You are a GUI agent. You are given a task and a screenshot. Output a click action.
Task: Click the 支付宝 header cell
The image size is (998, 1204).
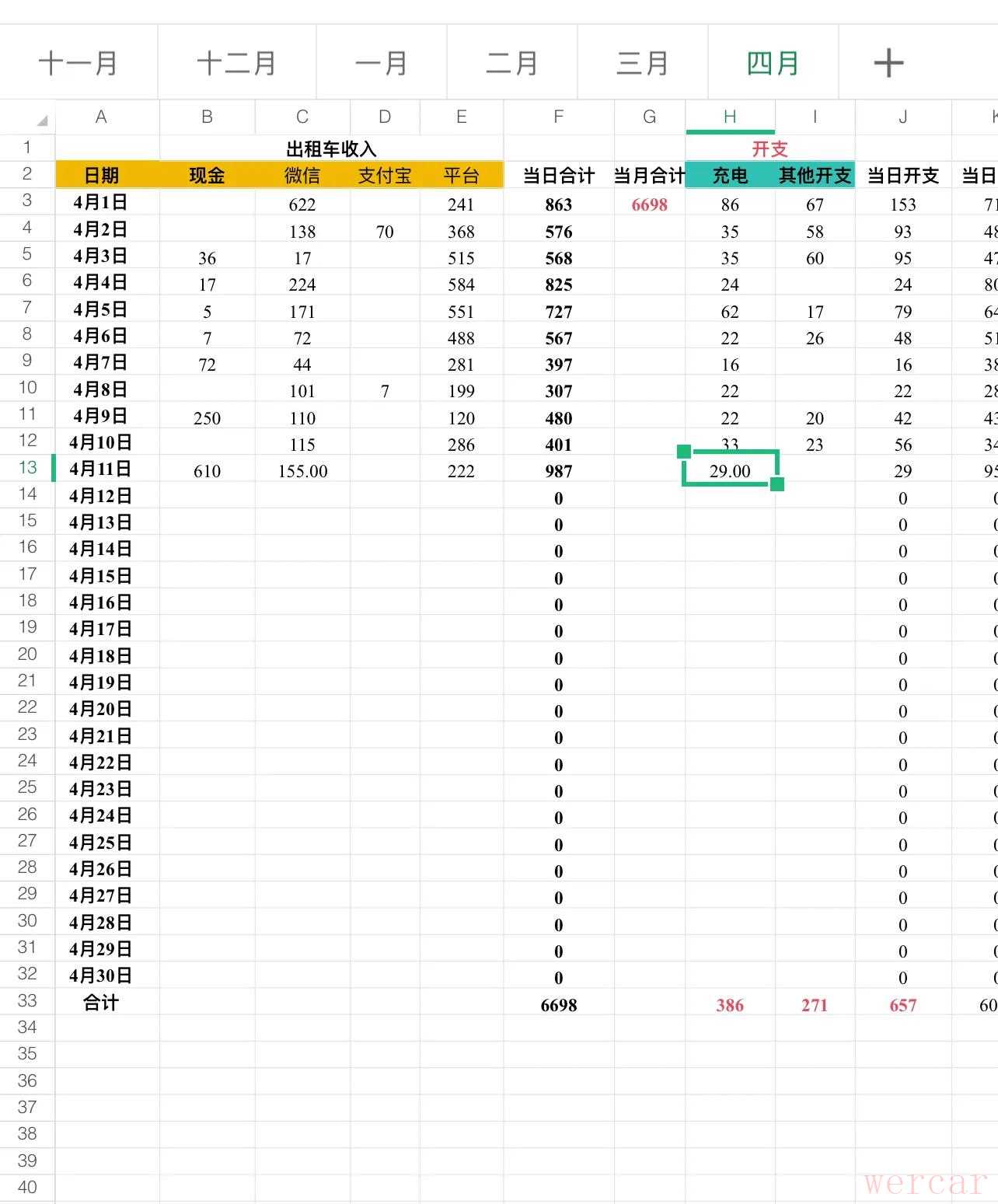385,175
